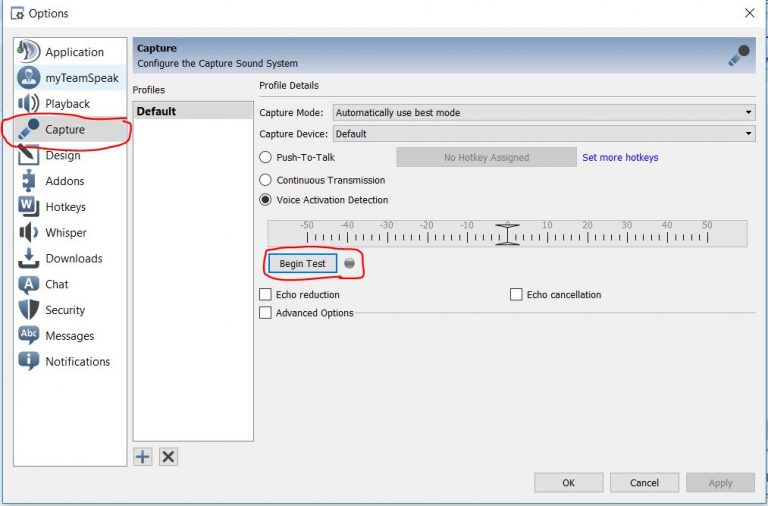768x506 pixels.
Task: Enable the Echo cancellation checkbox
Action: tap(517, 295)
